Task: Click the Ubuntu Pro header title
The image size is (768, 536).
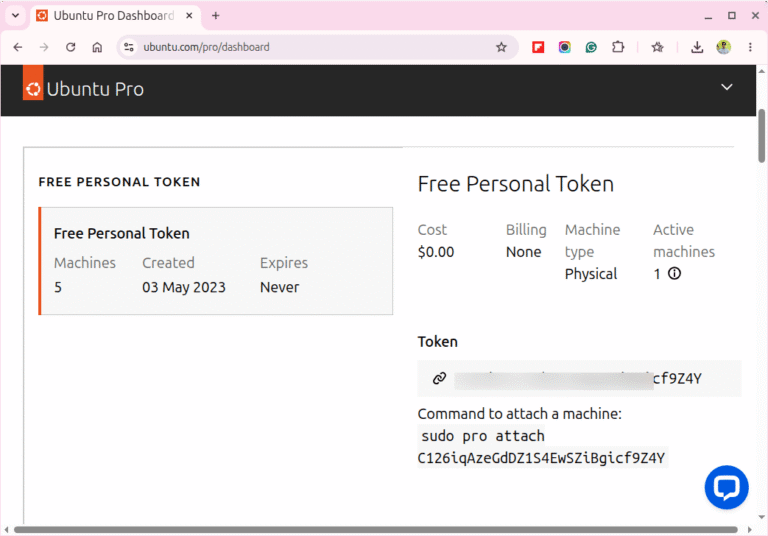Action: 95,89
